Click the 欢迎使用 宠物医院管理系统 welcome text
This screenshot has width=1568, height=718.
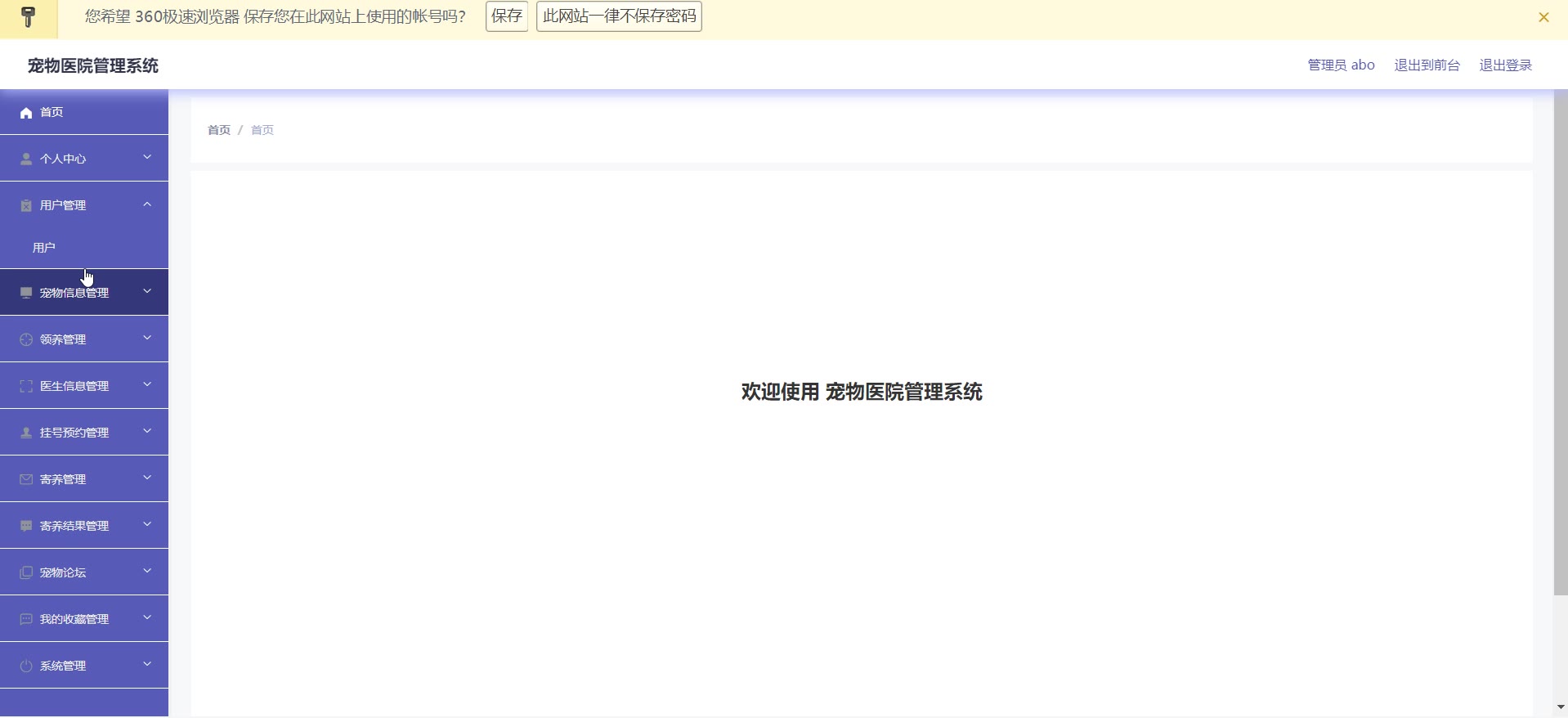(x=862, y=392)
